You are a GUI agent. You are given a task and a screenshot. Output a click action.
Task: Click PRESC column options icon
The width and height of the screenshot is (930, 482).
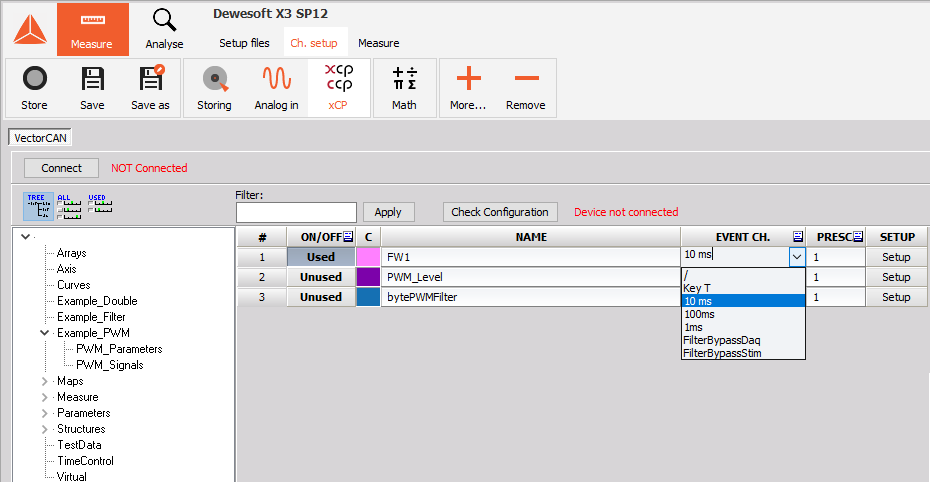point(858,237)
